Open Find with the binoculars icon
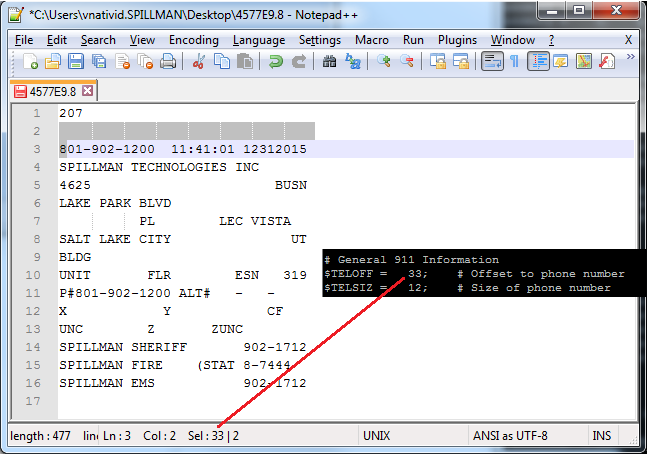 click(x=329, y=61)
